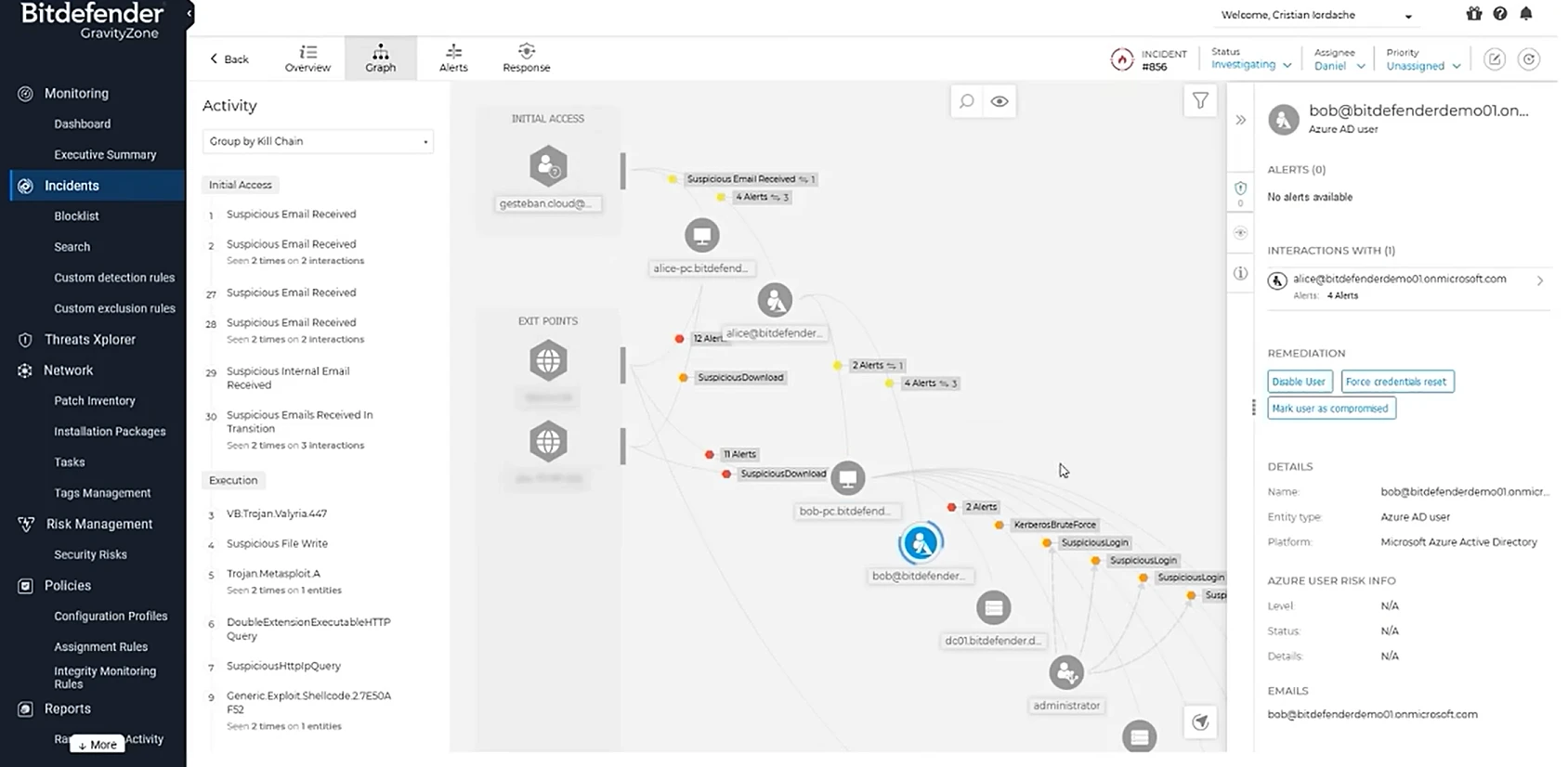Select the bob-pc endpoint node
The image size is (1568, 767).
click(847, 478)
